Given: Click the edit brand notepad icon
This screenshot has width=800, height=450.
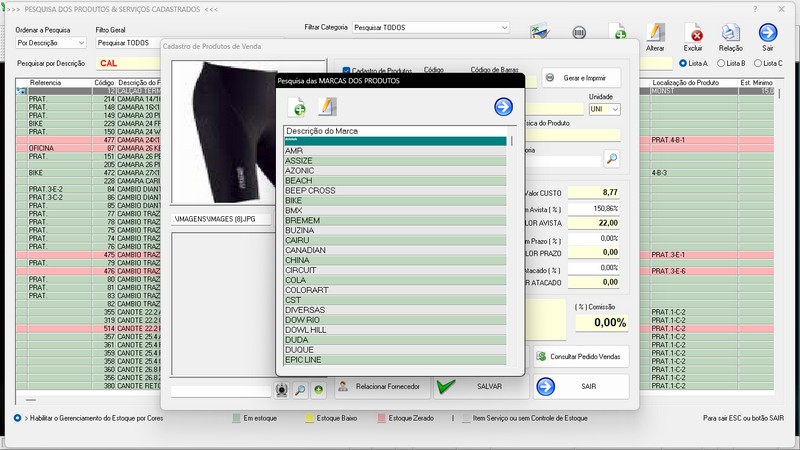Looking at the screenshot, I should pos(326,107).
